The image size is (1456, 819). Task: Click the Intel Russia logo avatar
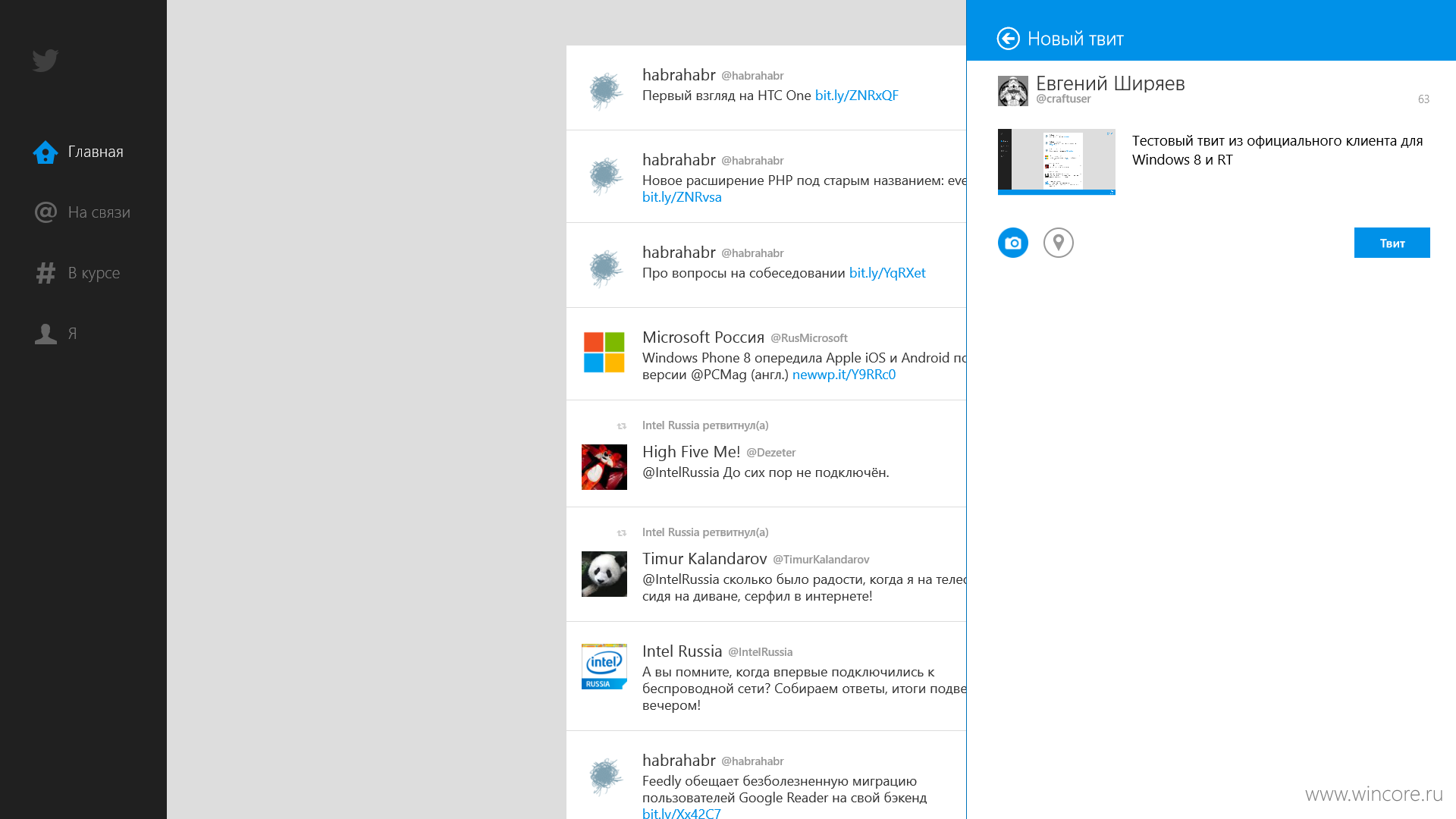point(604,667)
